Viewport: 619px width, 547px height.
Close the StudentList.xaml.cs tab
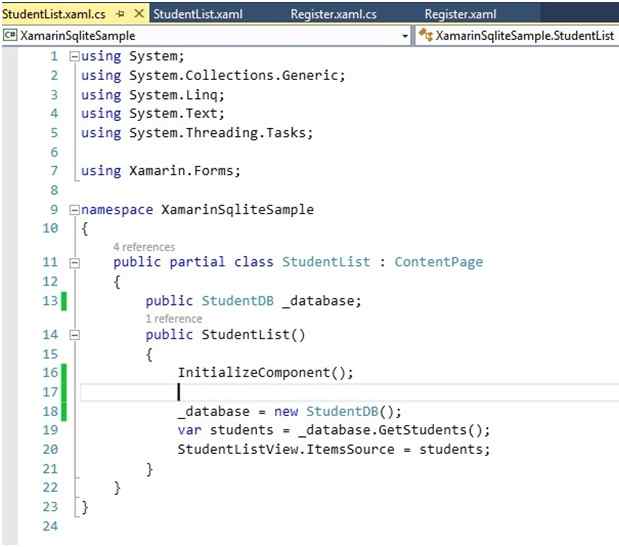pos(139,14)
